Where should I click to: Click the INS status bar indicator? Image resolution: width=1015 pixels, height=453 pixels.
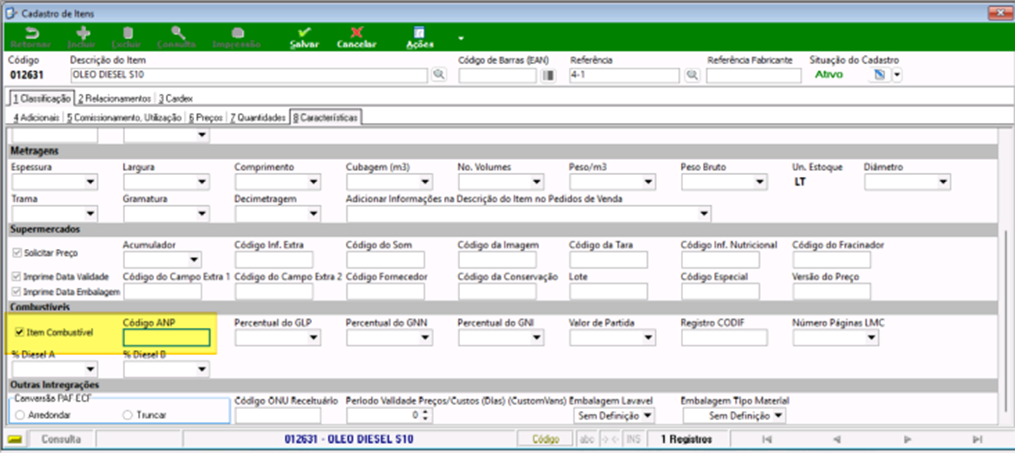[634, 439]
